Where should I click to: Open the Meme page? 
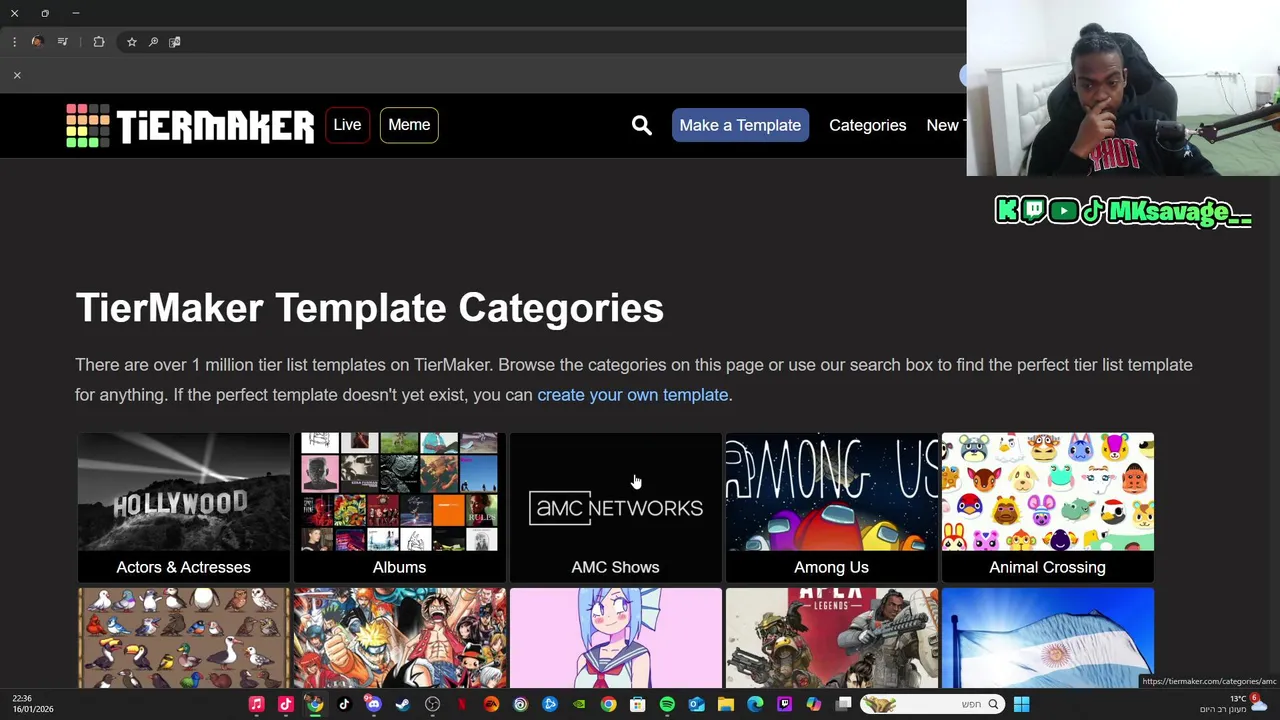tap(409, 125)
